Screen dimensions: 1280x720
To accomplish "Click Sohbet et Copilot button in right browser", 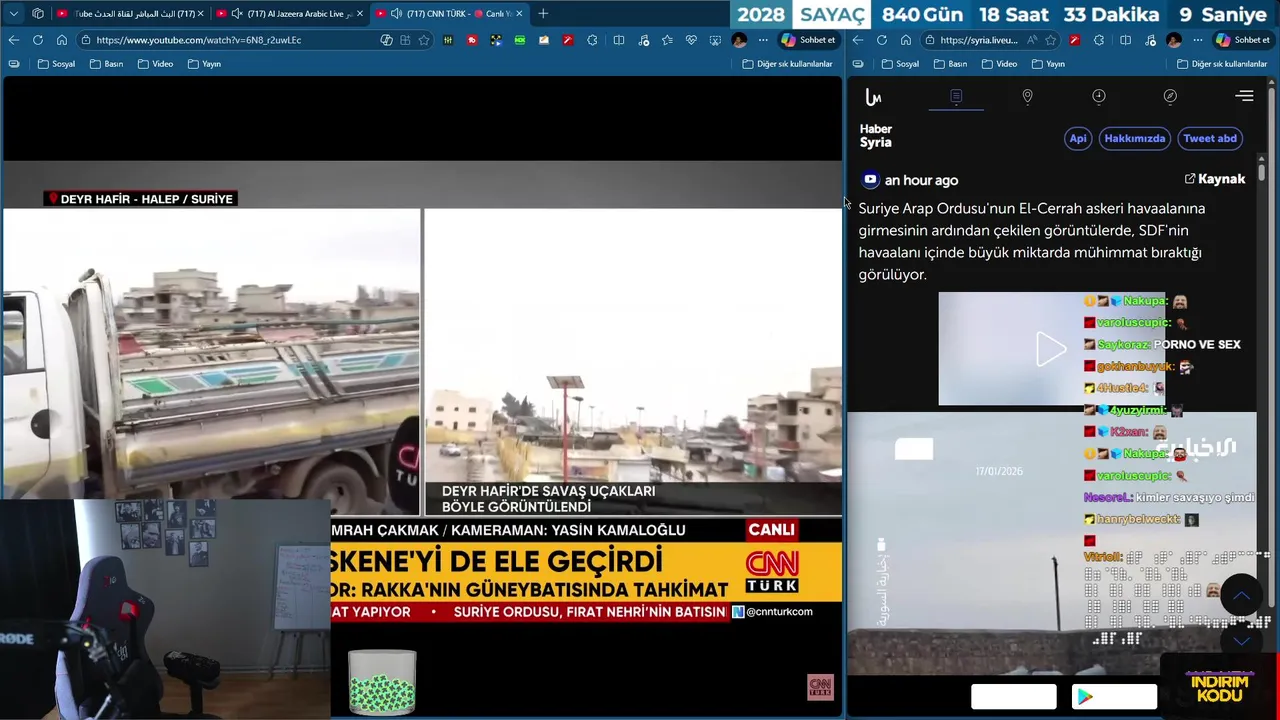I will tap(1242, 40).
